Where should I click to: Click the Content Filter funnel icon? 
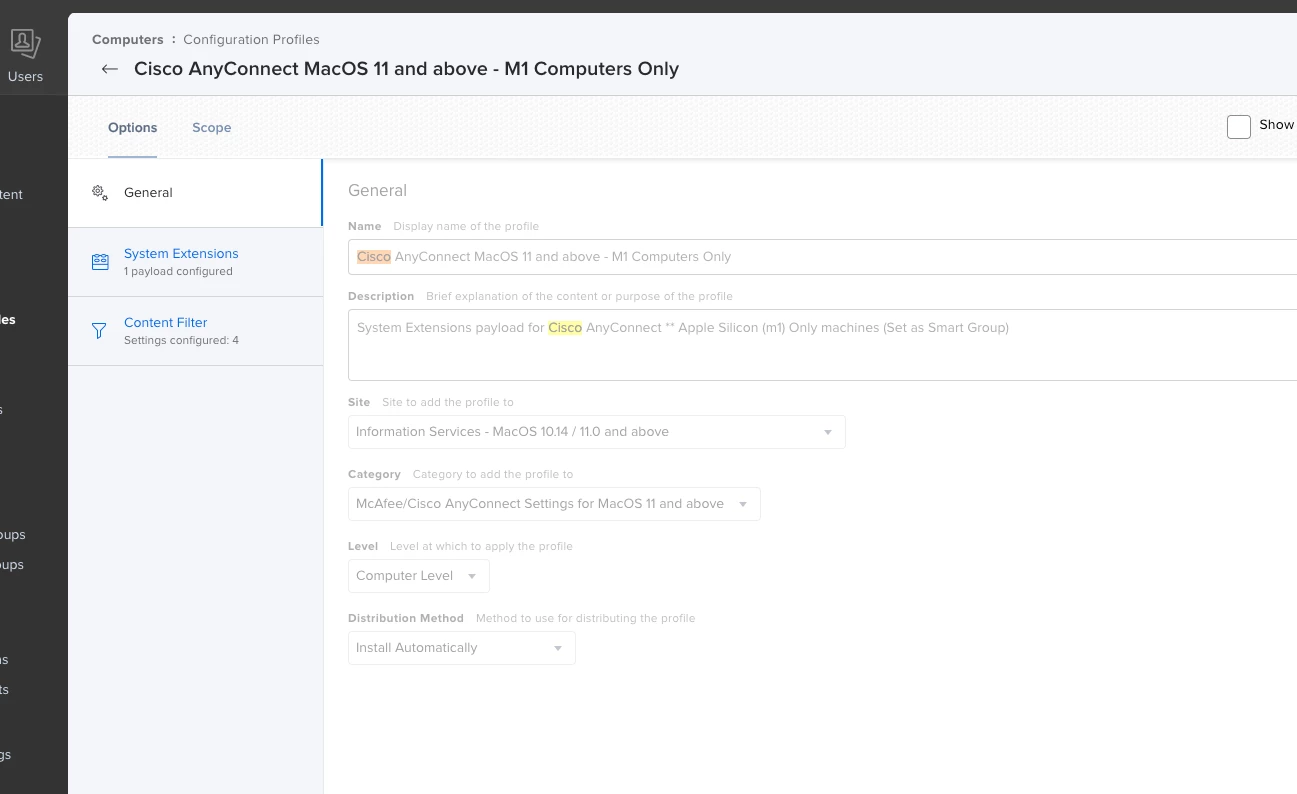pos(99,331)
